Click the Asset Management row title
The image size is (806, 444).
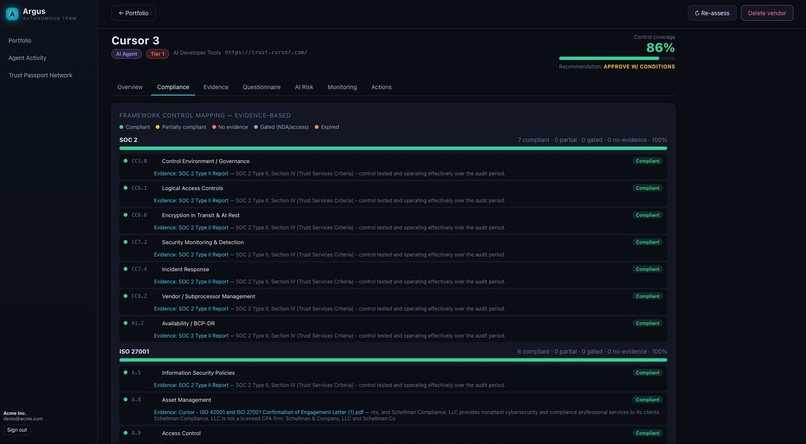pyautogui.click(x=187, y=400)
